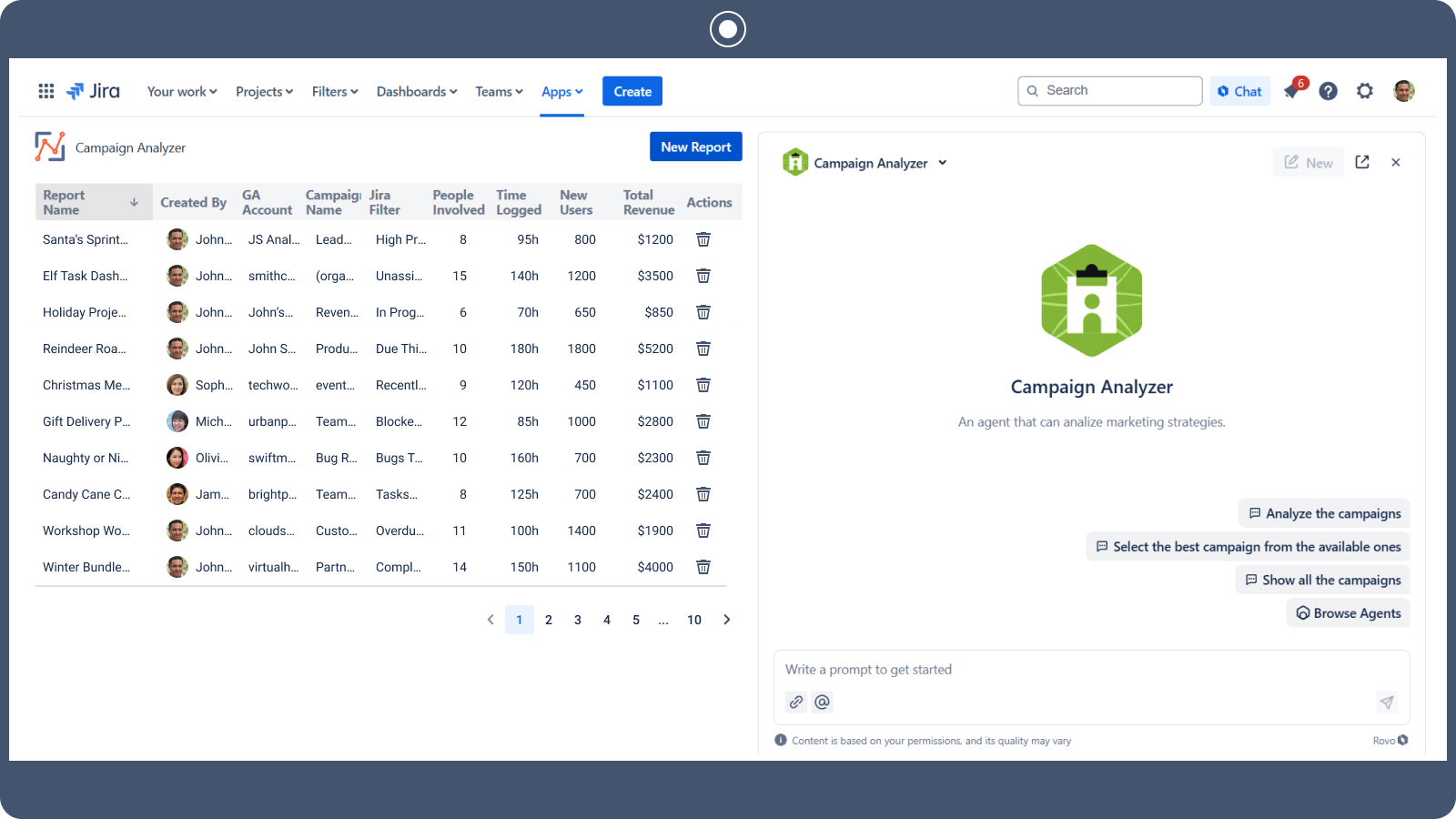Delete the Winter Bundle report
Image resolution: width=1456 pixels, height=819 pixels.
703,567
